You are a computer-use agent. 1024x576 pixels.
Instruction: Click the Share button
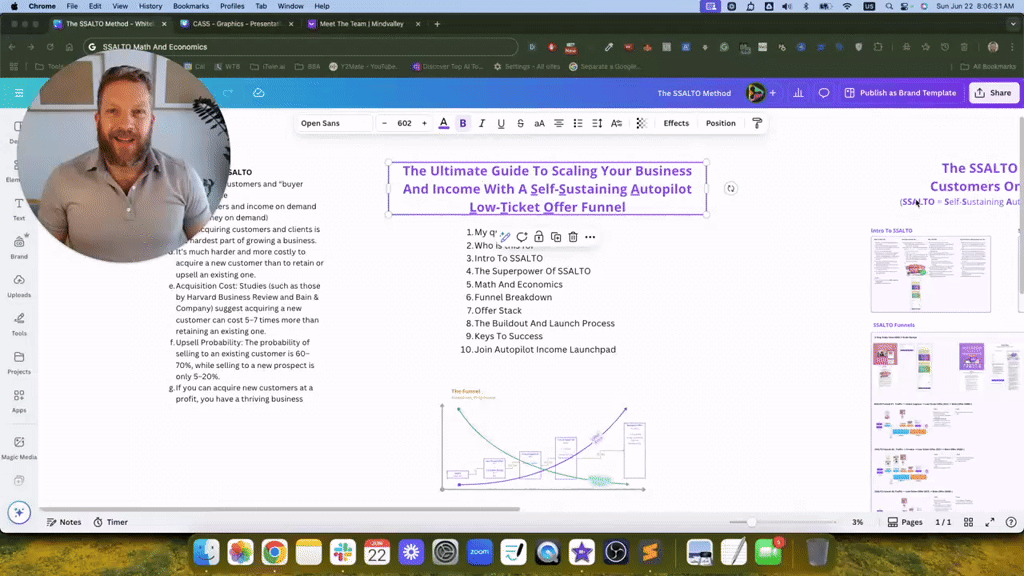click(993, 92)
